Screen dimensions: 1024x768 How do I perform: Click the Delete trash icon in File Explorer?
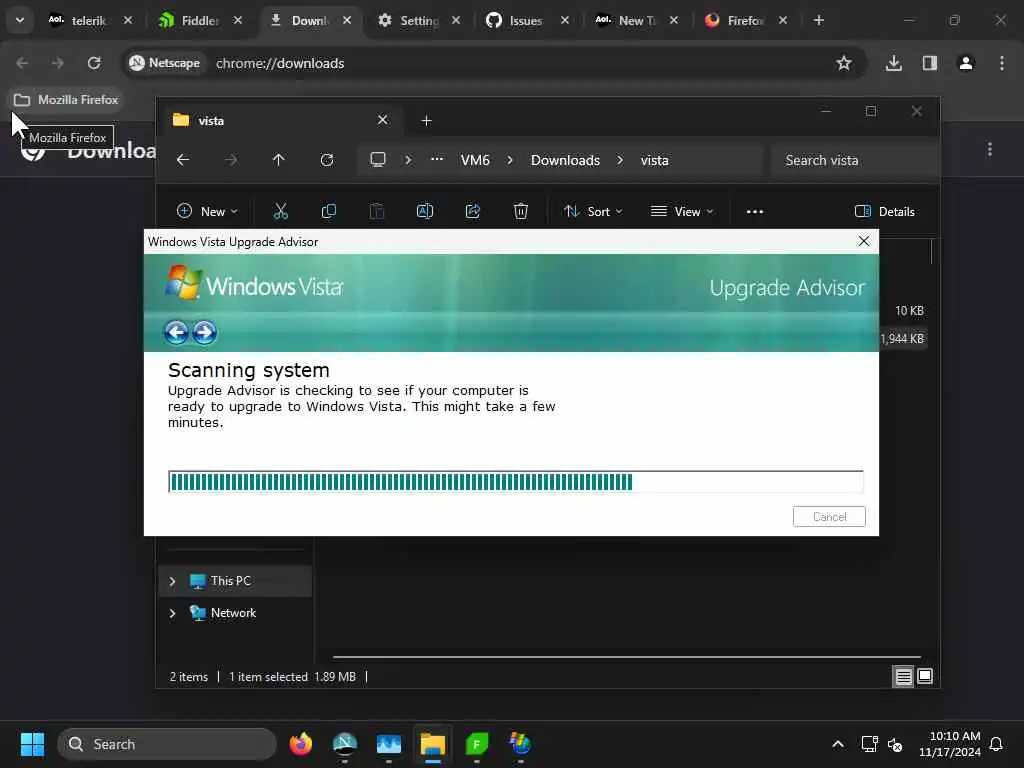[520, 211]
